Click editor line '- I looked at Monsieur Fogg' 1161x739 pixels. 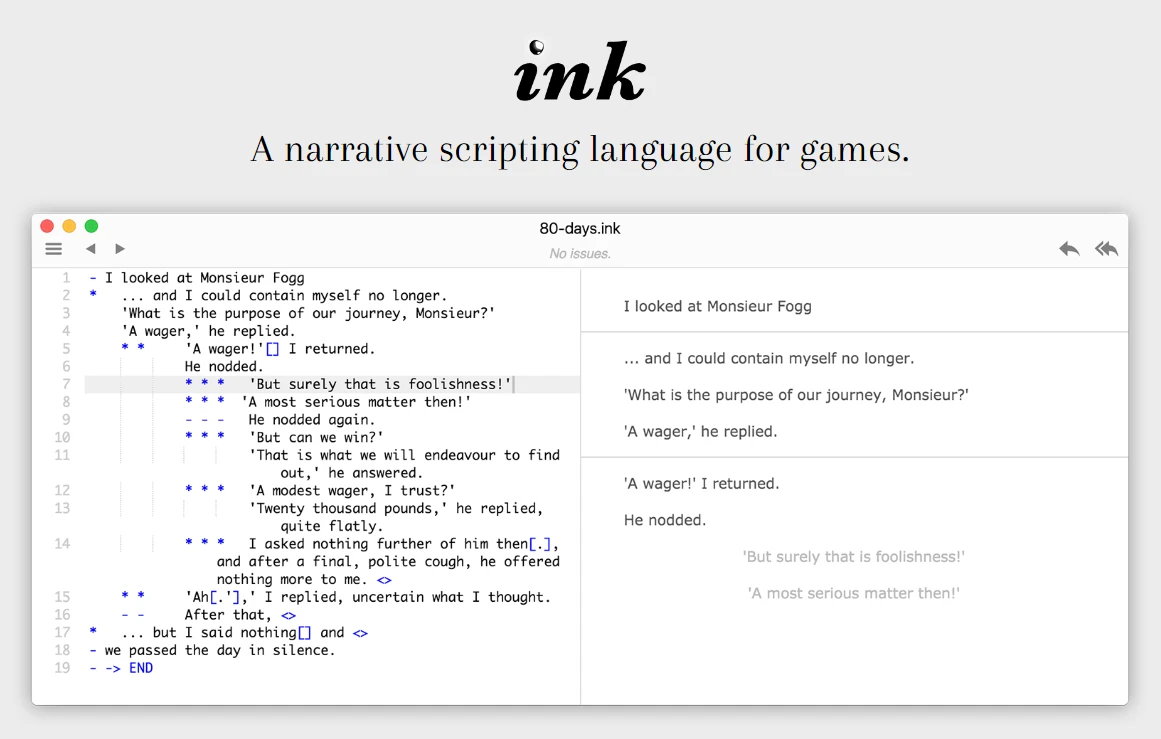pyautogui.click(x=197, y=278)
